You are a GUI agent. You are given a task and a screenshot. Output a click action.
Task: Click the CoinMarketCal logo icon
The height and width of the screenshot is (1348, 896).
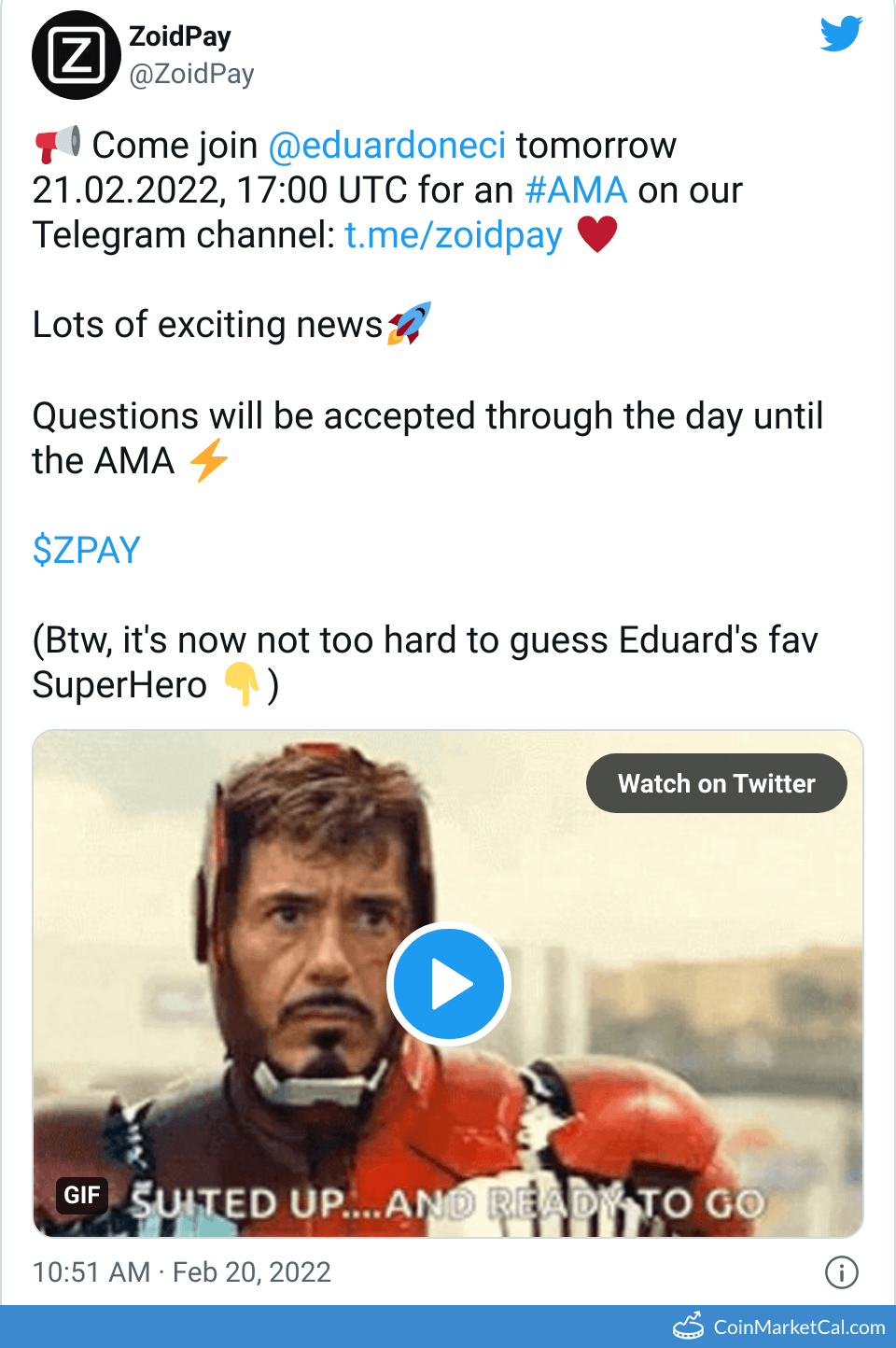click(689, 1327)
